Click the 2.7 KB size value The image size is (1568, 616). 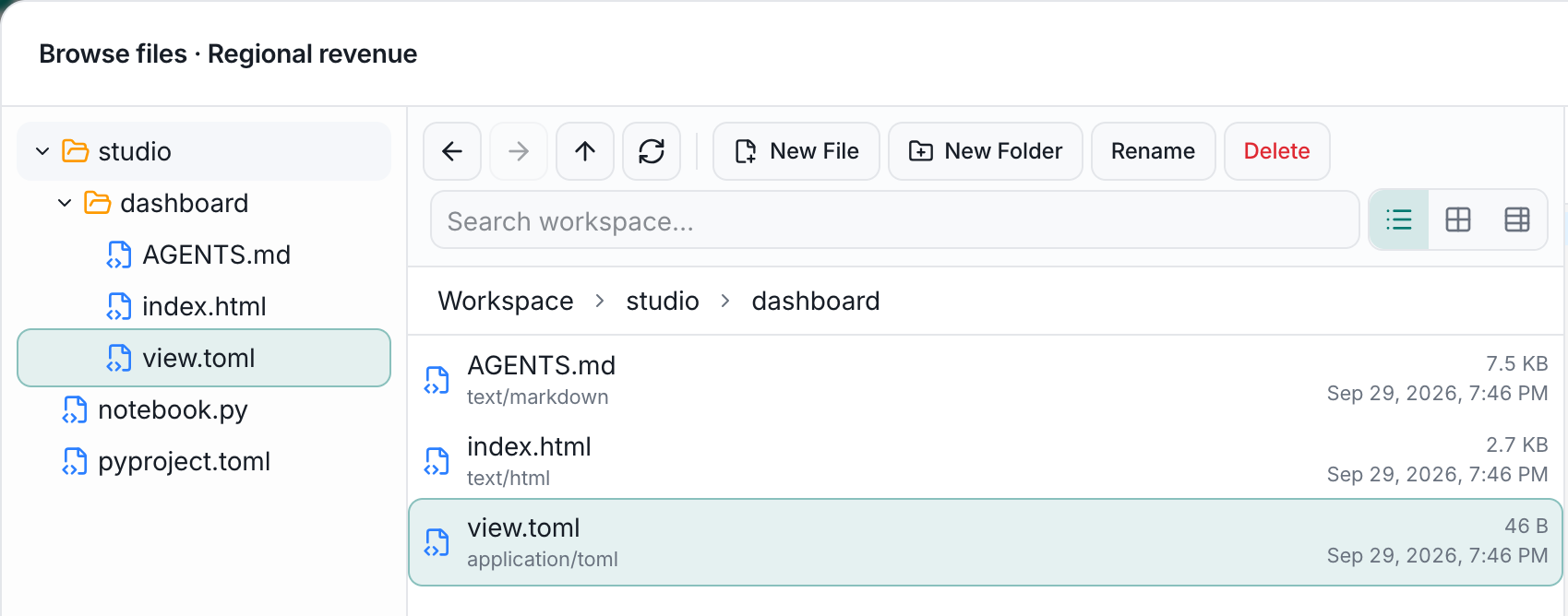(x=1517, y=445)
